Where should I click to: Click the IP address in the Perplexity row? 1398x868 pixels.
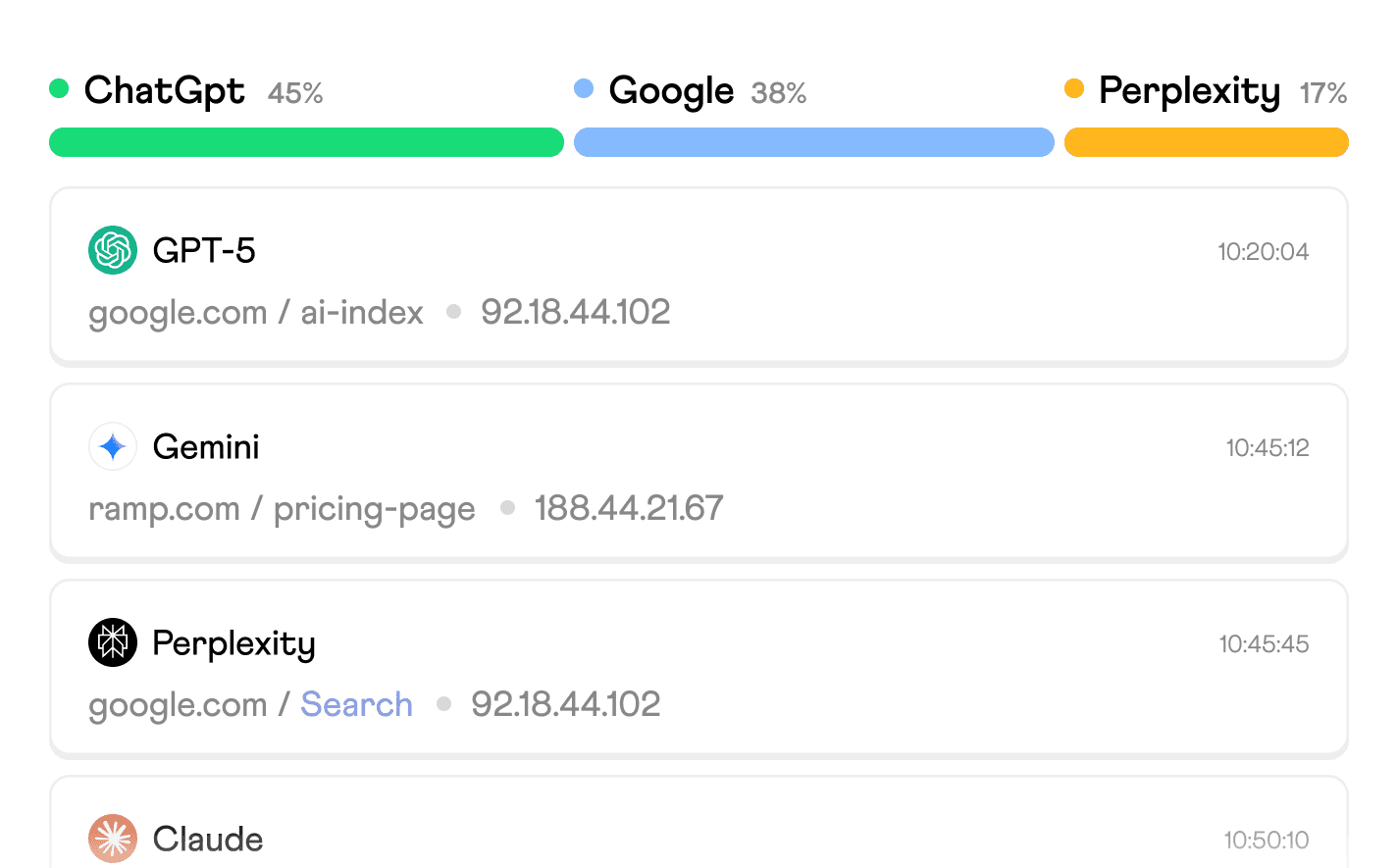point(566,704)
